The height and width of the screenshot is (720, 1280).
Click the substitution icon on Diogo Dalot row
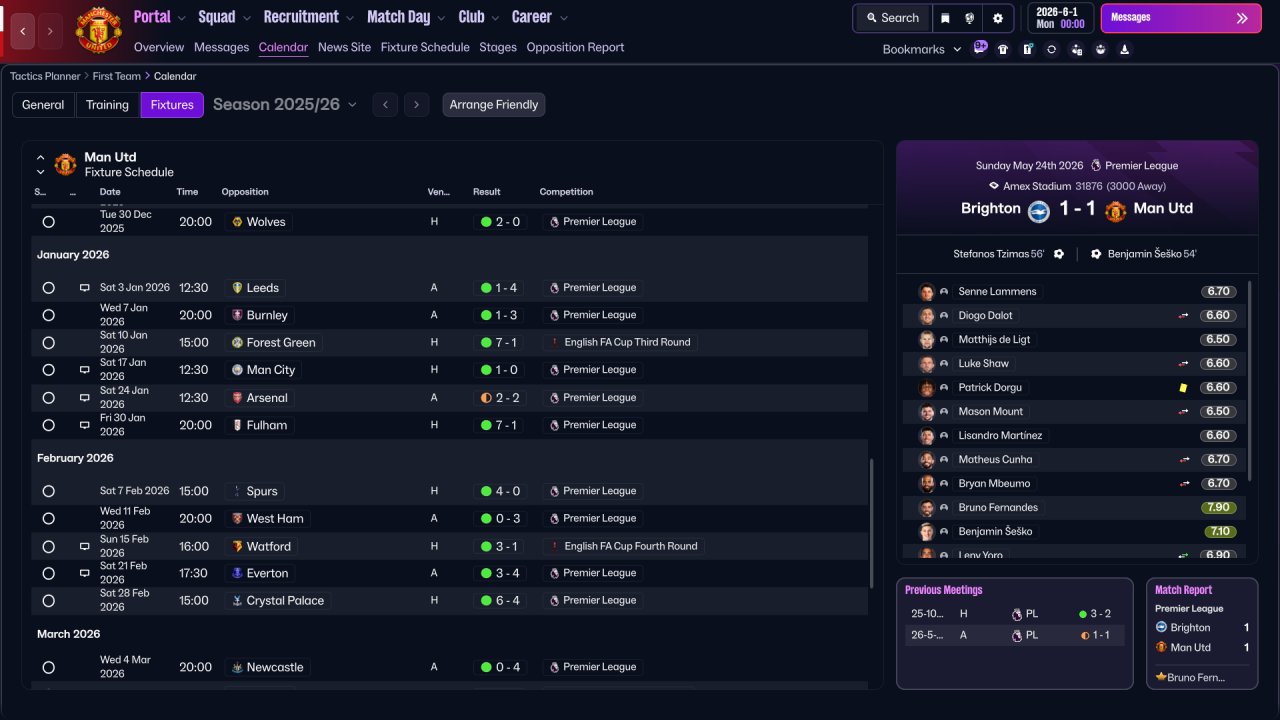1184,316
